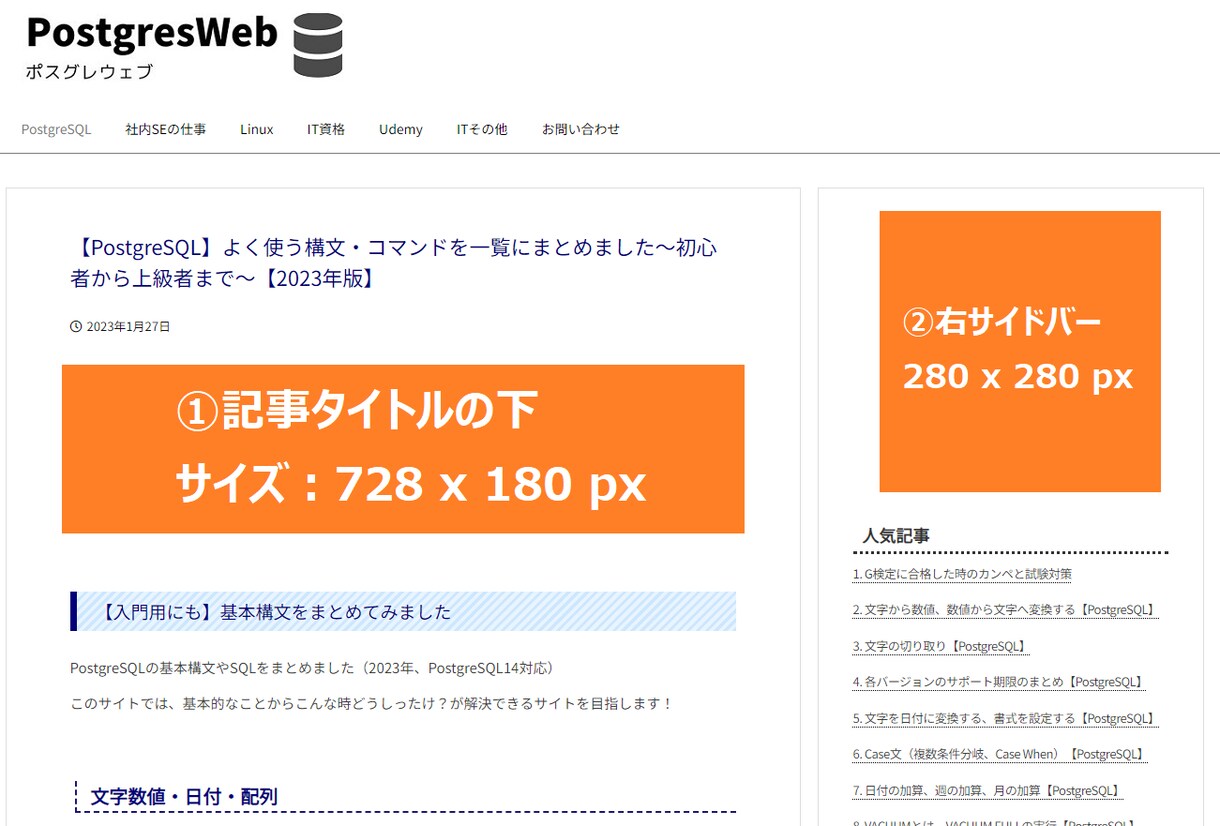Screen dimensions: 1220x826
Task: Click the PostgresWeb database logo icon
Action: (x=318, y=45)
